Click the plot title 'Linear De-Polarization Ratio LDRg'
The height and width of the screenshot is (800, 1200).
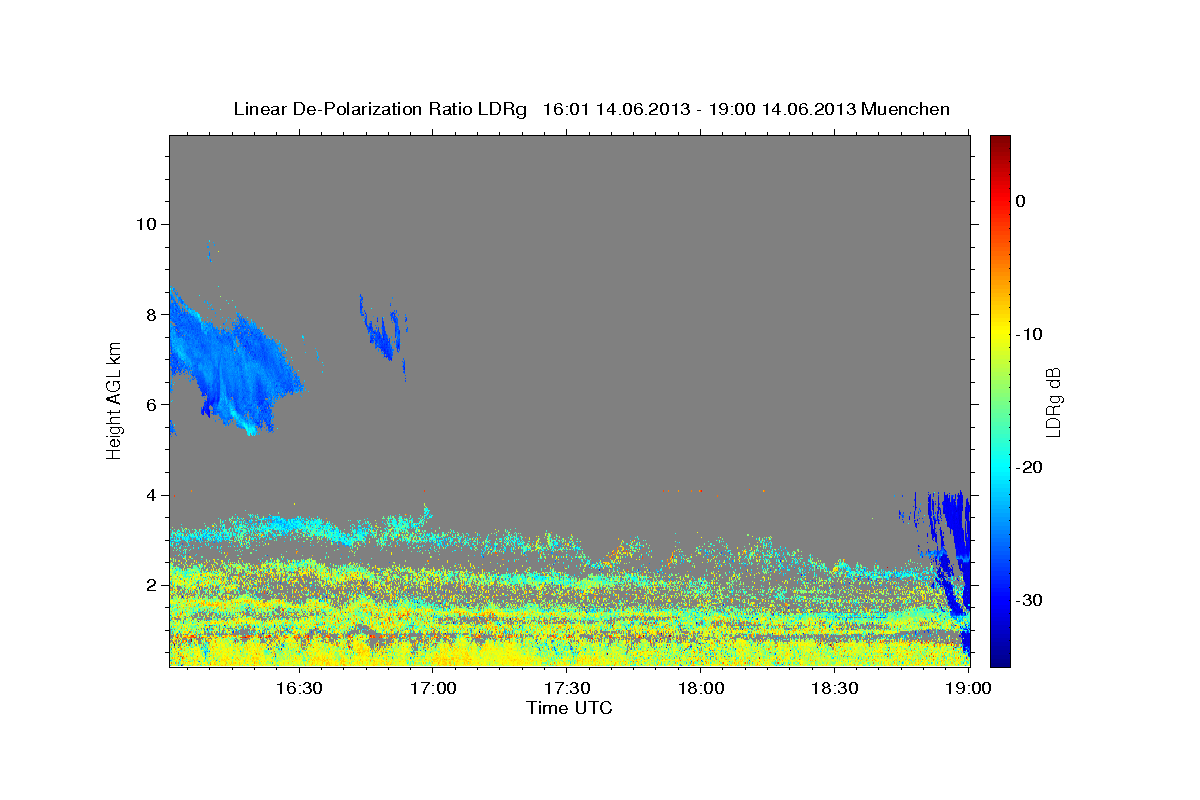tap(379, 109)
